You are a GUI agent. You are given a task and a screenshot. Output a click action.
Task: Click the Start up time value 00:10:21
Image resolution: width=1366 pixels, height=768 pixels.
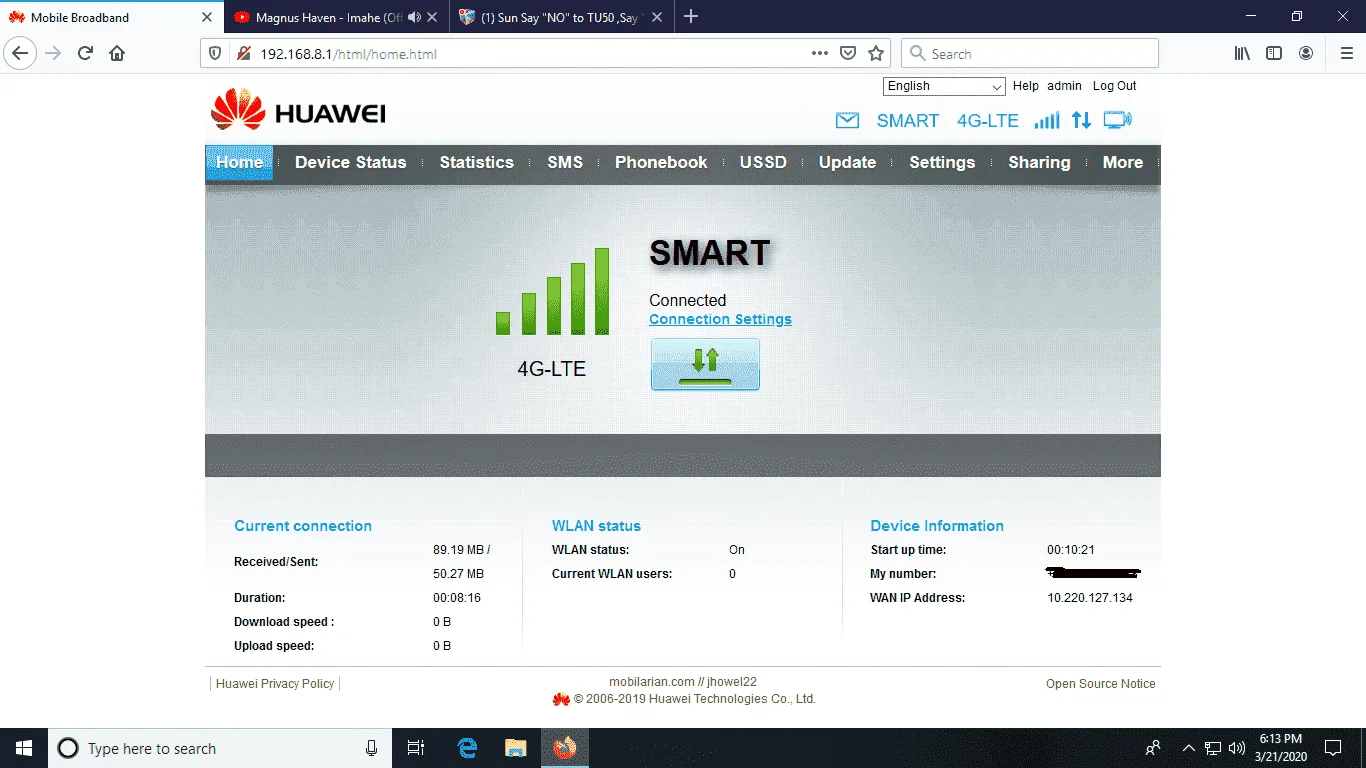(x=1071, y=550)
